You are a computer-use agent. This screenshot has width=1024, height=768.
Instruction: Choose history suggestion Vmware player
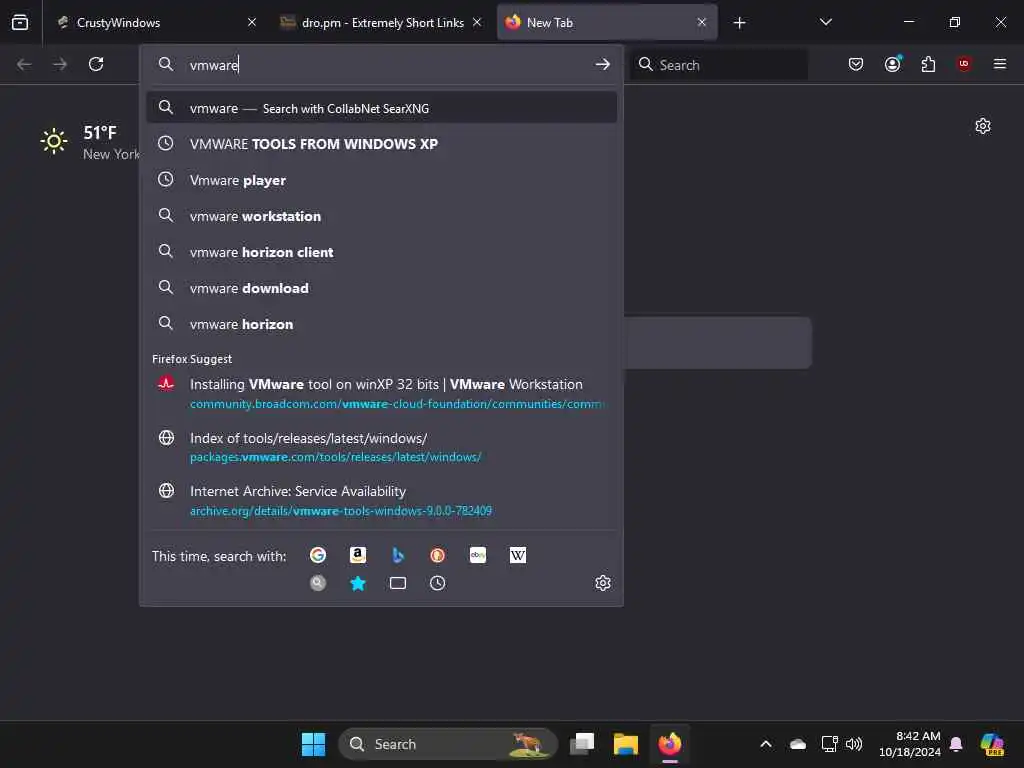381,180
